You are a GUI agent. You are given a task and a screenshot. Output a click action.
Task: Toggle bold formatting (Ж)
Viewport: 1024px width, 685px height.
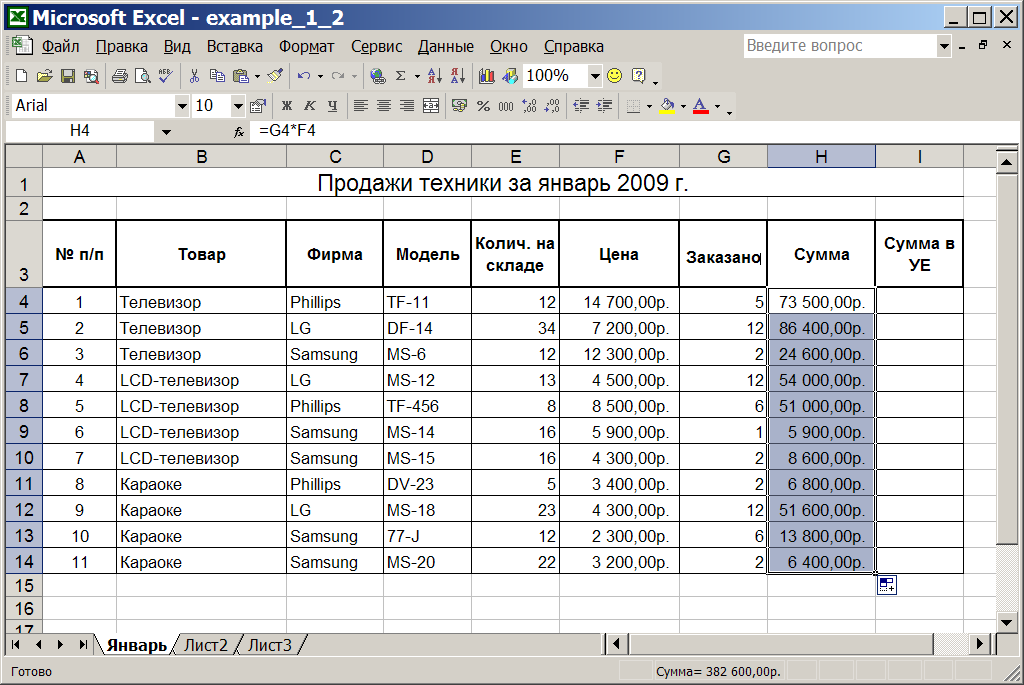[286, 106]
